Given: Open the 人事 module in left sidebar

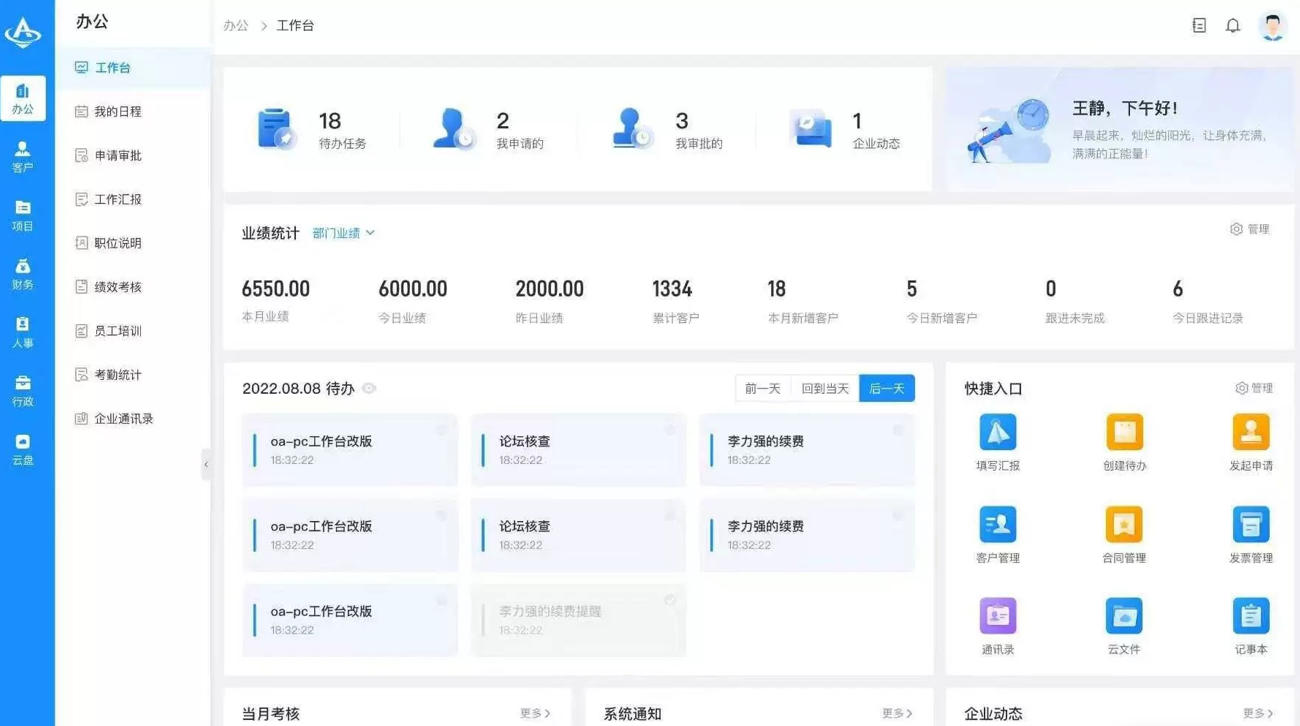Looking at the screenshot, I should coord(22,332).
